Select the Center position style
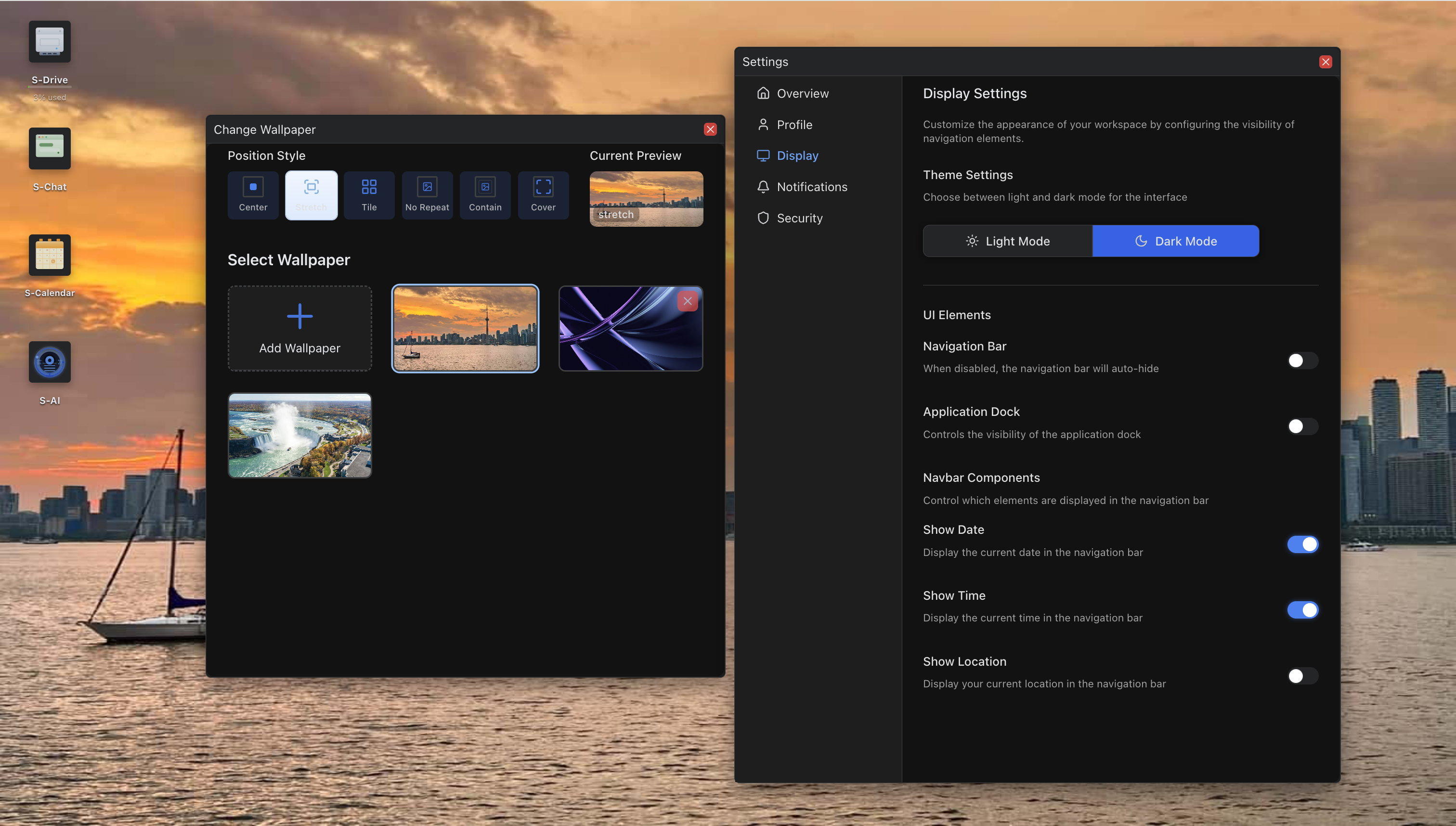 253,194
